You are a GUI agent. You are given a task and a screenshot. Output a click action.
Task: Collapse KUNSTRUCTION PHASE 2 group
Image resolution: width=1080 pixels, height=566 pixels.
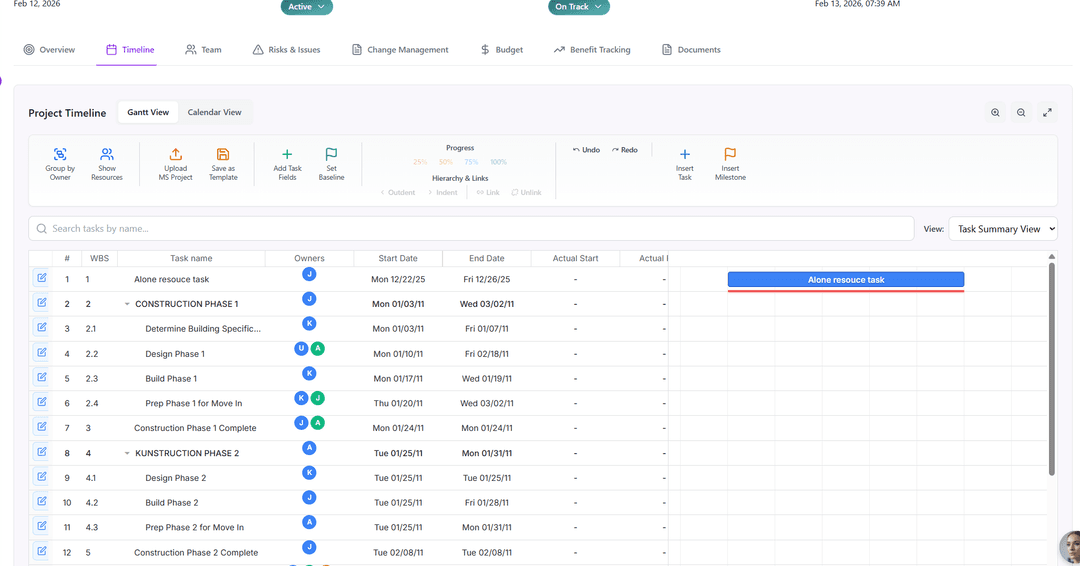coord(127,453)
